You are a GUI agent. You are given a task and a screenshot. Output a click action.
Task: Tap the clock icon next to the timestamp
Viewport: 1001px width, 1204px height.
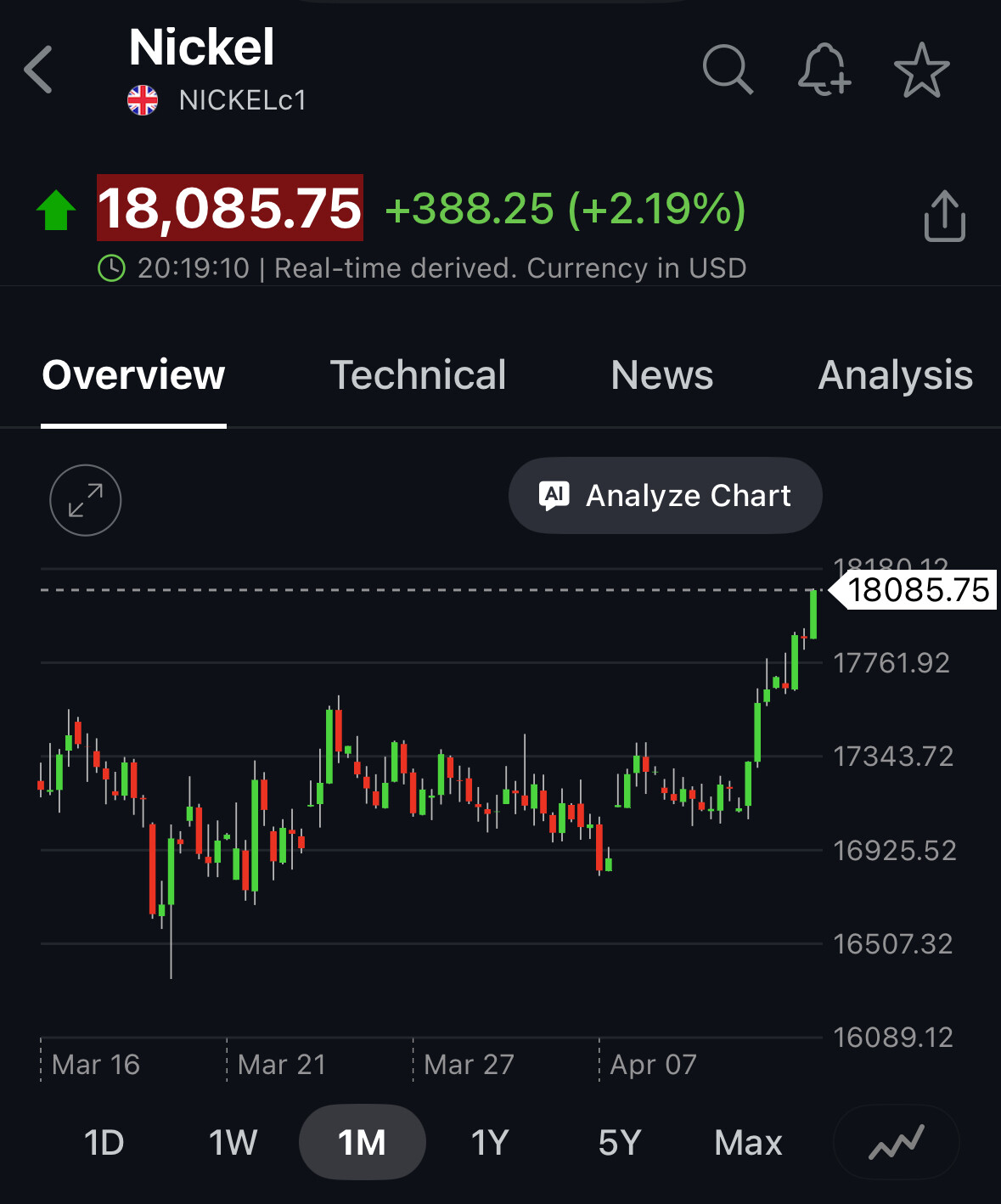pyautogui.click(x=112, y=268)
